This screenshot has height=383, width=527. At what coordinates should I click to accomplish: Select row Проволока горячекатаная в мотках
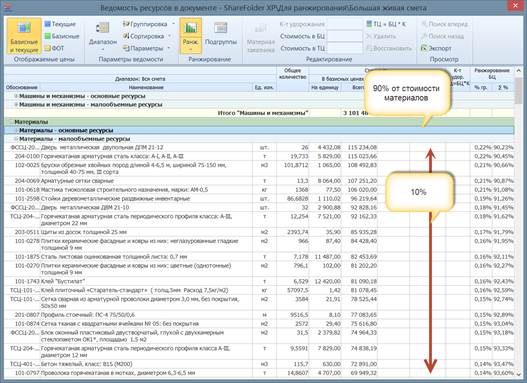click(x=259, y=373)
